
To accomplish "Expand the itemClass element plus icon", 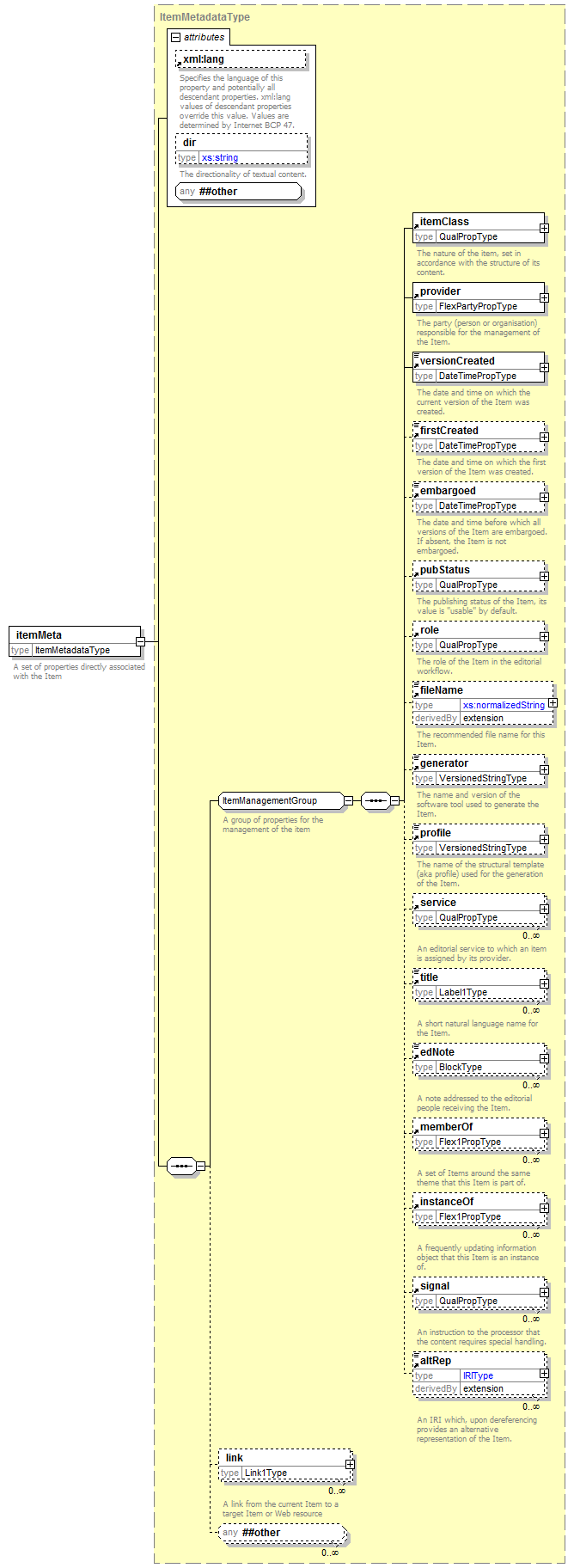I will (544, 229).
